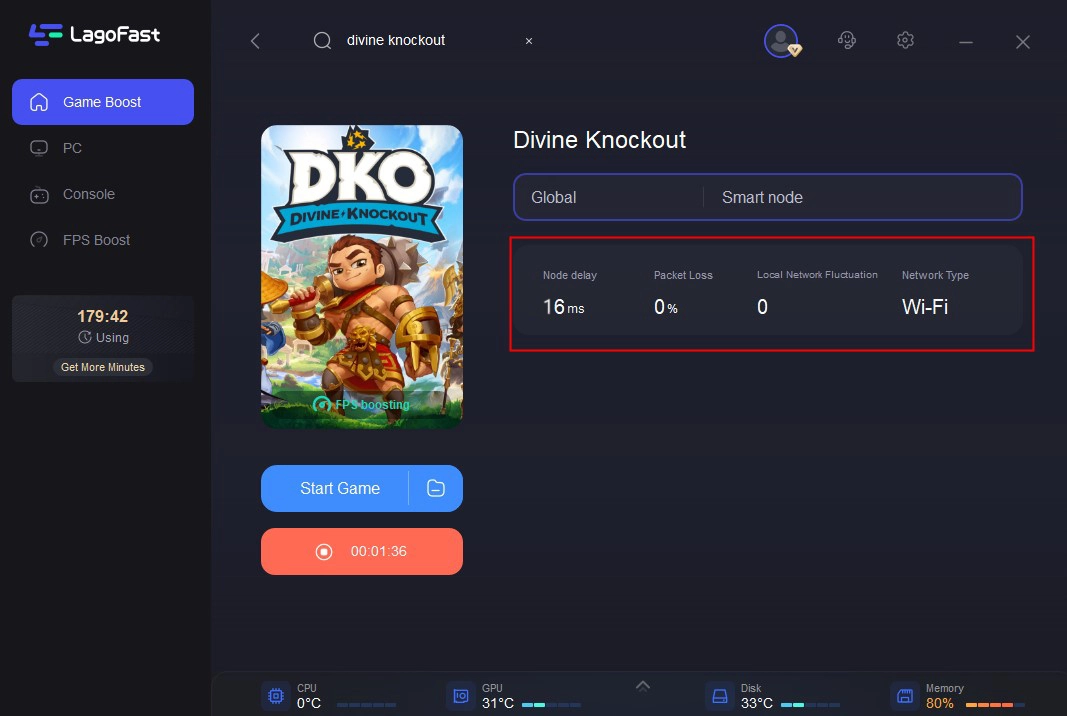Image resolution: width=1067 pixels, height=716 pixels.
Task: Open the user profile avatar
Action: point(781,41)
